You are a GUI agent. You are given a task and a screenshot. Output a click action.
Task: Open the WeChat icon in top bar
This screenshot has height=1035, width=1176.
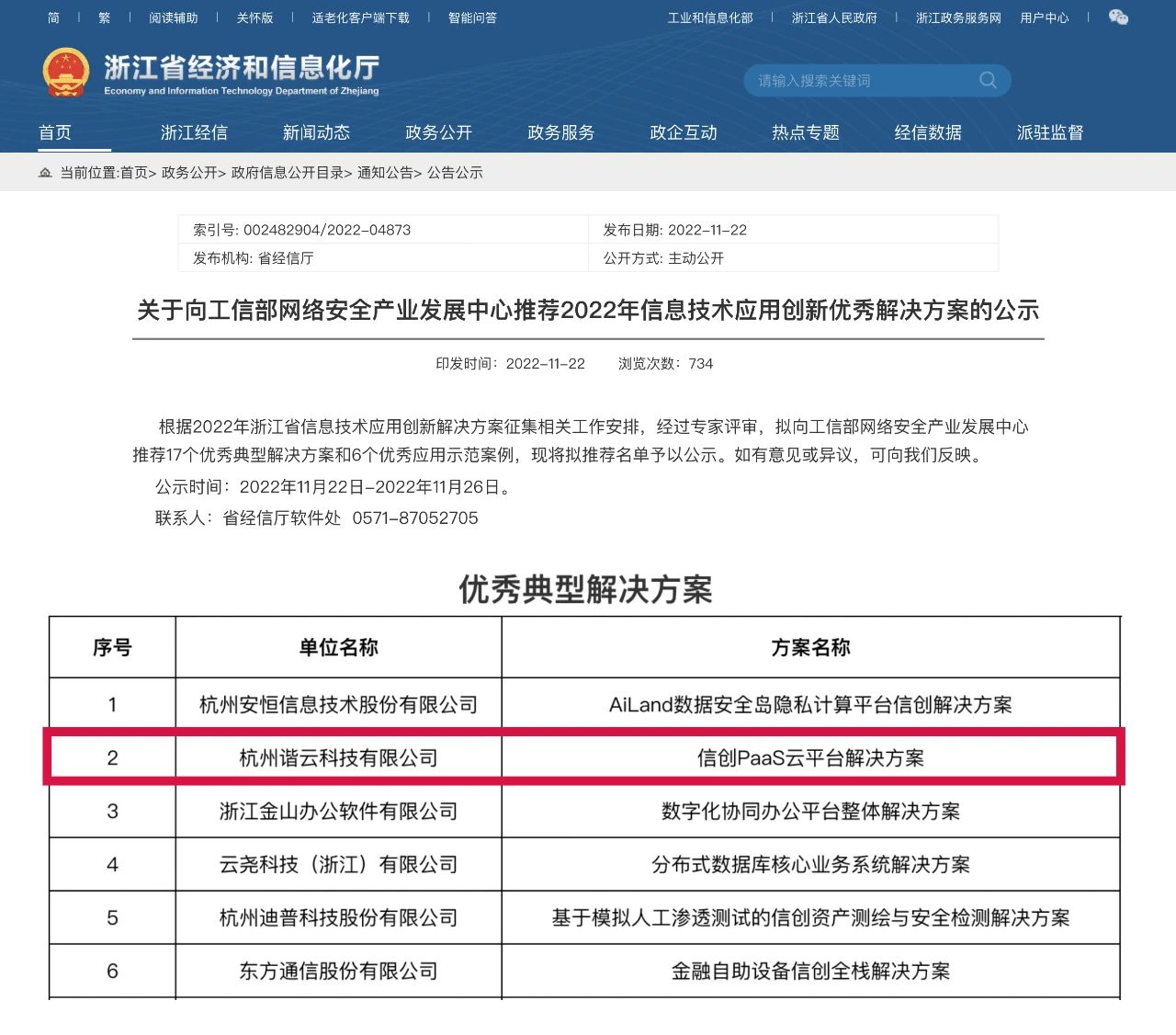coord(1118,17)
